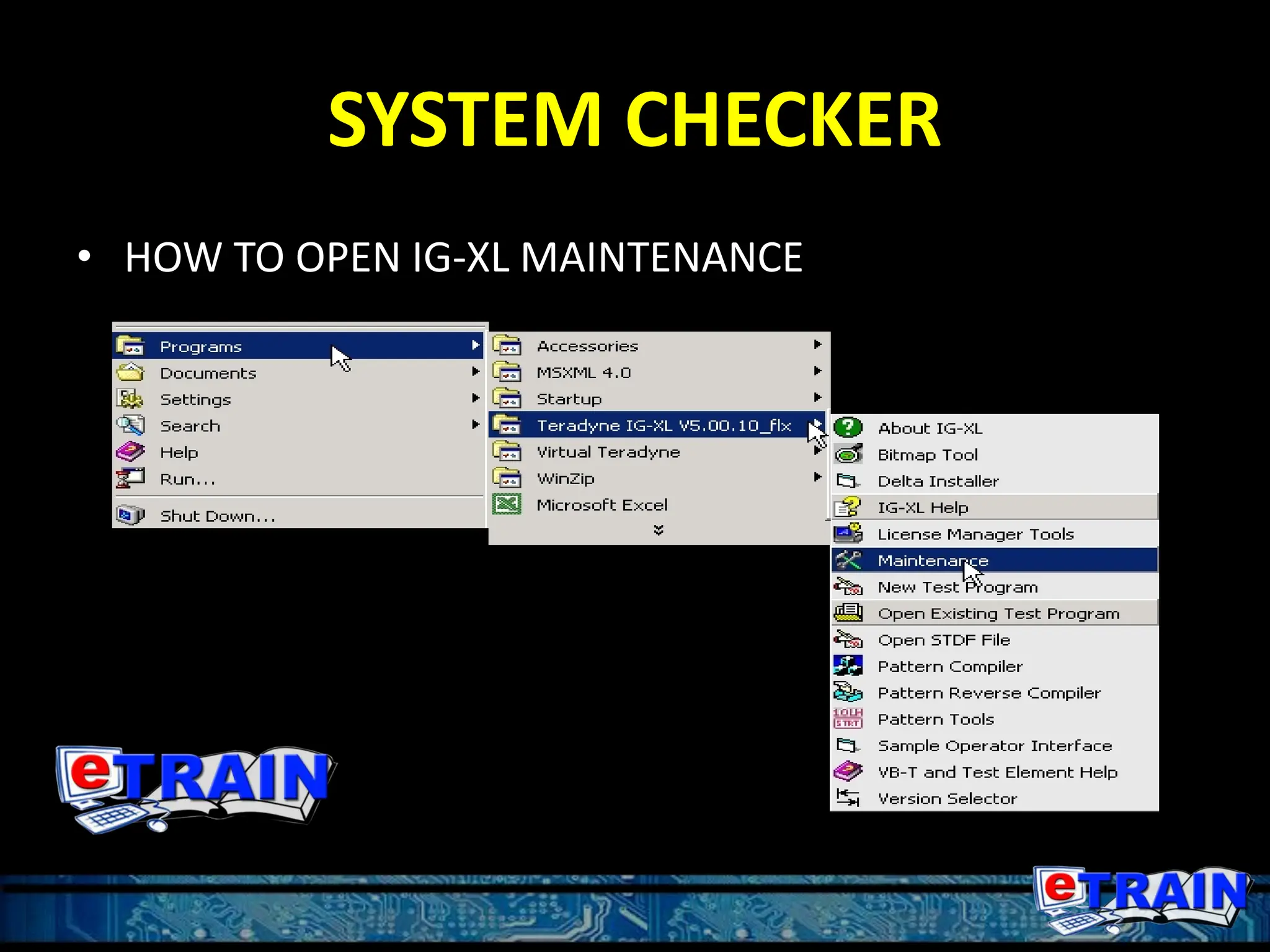Show more programs with the double chevron
Screen dimensions: 1270x952
tap(659, 530)
